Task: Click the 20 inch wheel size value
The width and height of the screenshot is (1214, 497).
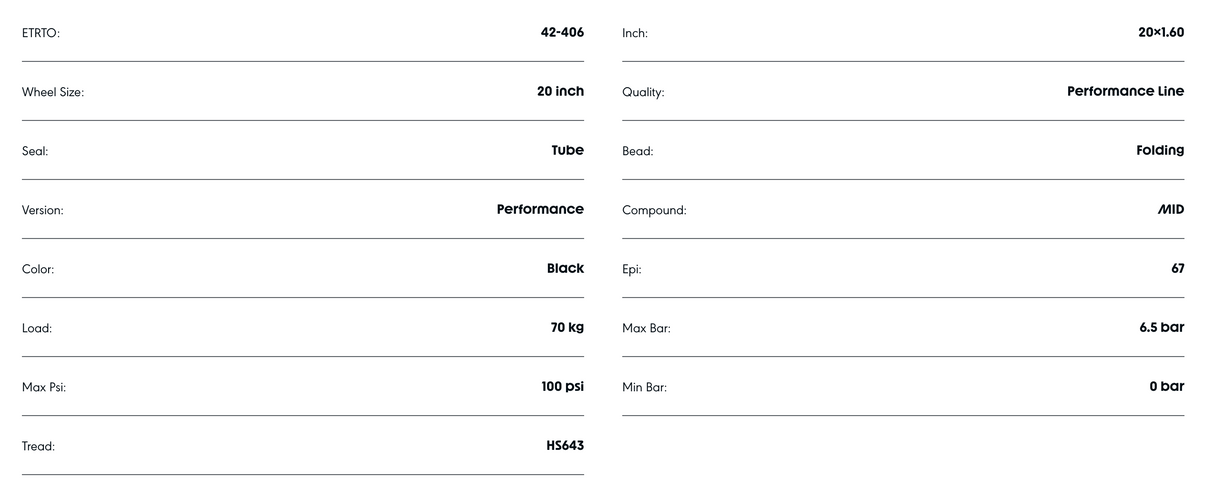Action: pos(560,91)
